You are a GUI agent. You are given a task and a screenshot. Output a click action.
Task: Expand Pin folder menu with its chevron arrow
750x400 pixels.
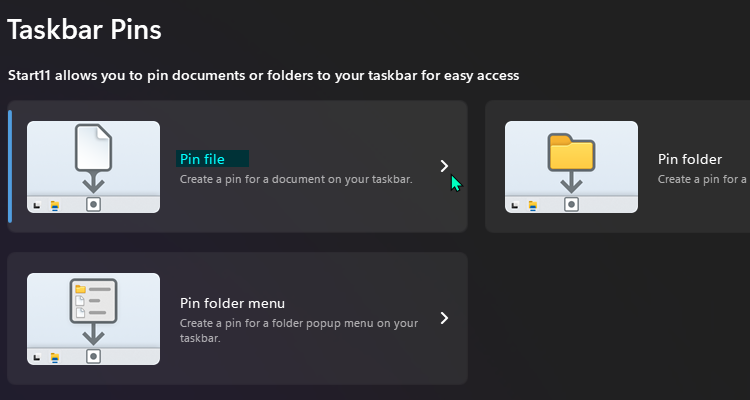444,318
